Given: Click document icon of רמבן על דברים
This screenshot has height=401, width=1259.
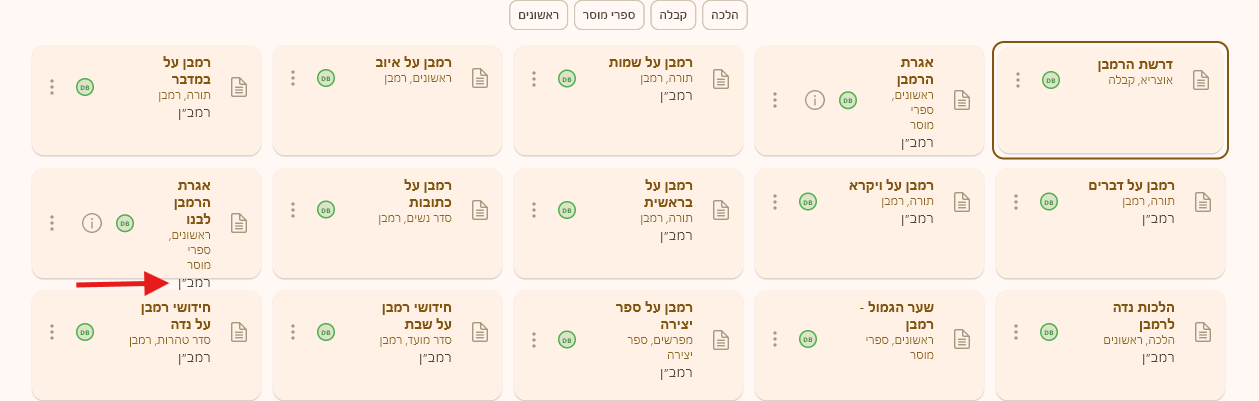Looking at the screenshot, I should pyautogui.click(x=1202, y=202).
